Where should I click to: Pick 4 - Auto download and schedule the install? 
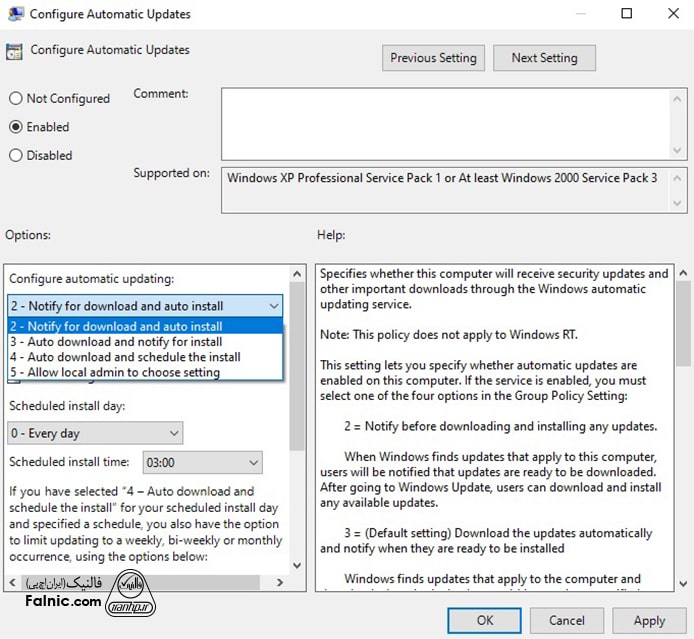(x=145, y=357)
